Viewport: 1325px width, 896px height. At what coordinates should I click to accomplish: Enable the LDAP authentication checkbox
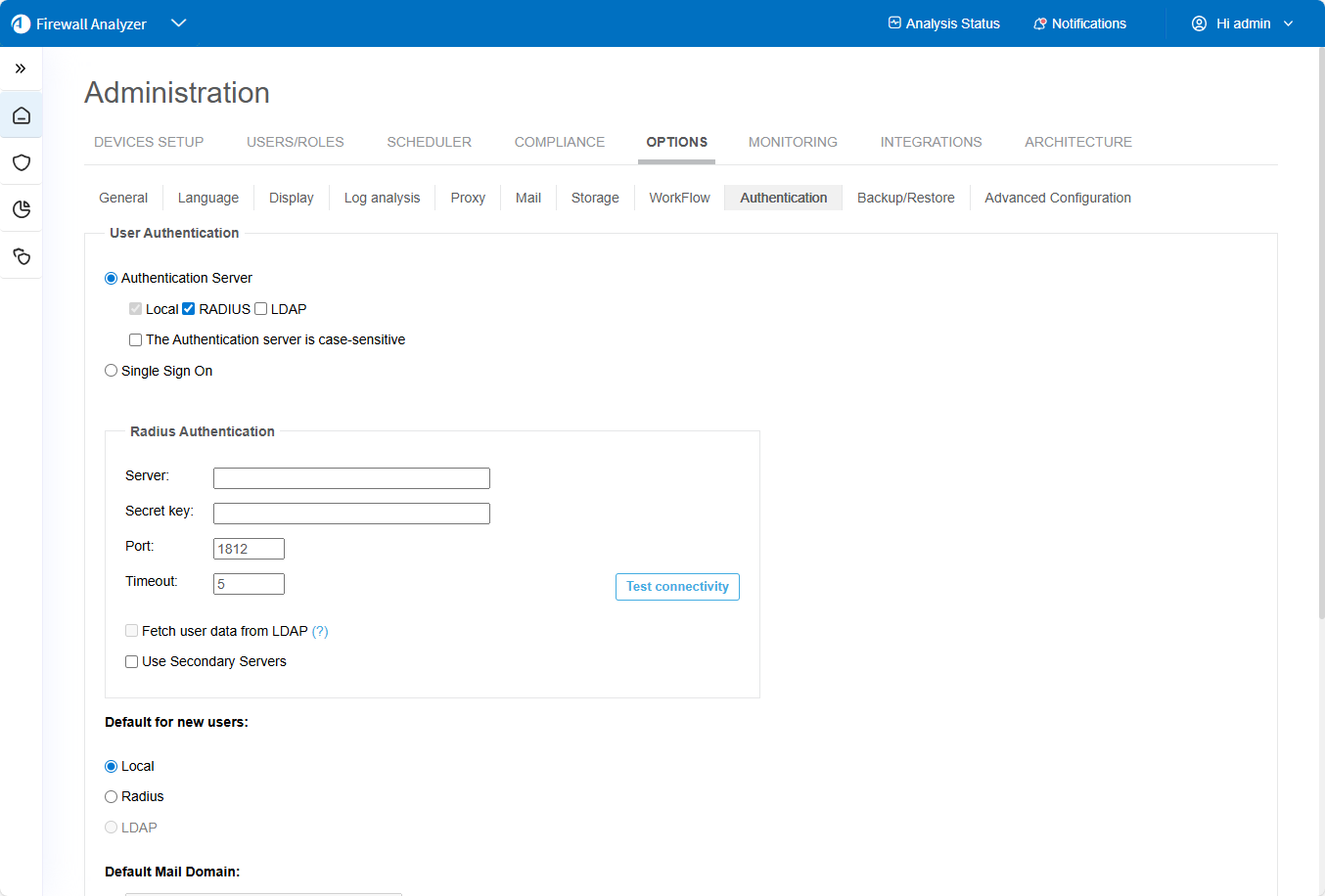[261, 309]
